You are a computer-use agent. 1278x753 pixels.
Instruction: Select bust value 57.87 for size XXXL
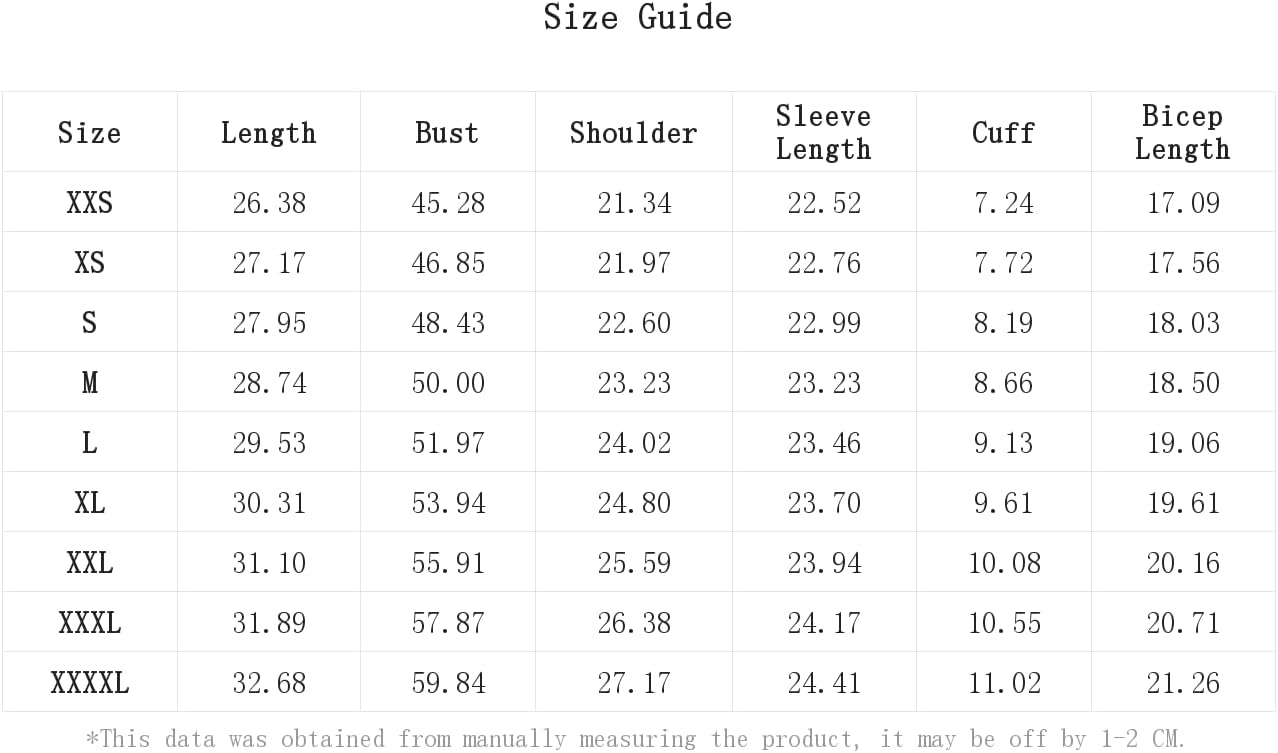click(x=448, y=623)
